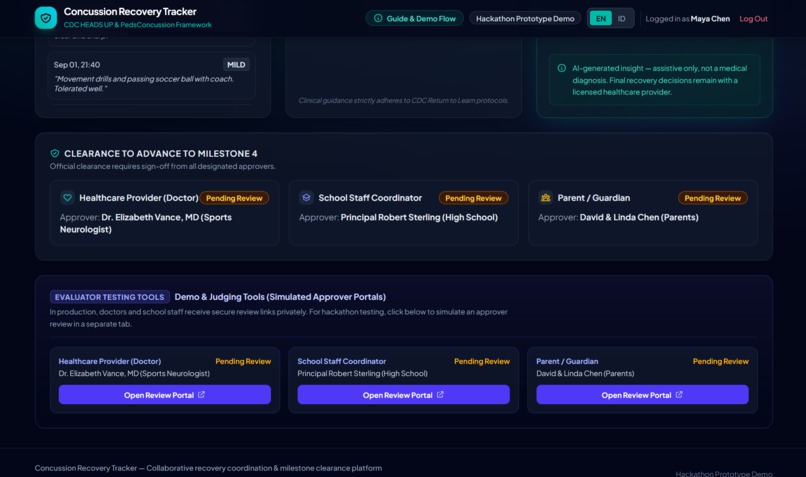Screen dimensions: 806x477
Task: Click external-link icon on Healthcare Provider portal button
Action: point(202,395)
